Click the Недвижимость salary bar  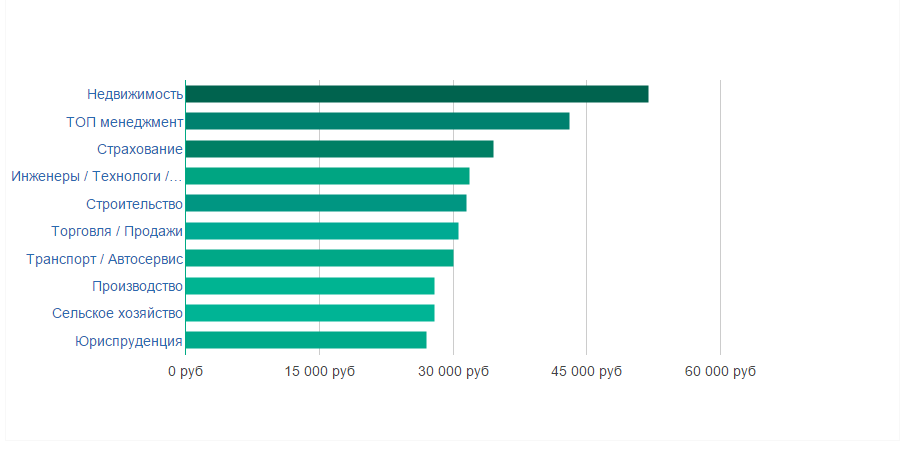click(417, 94)
